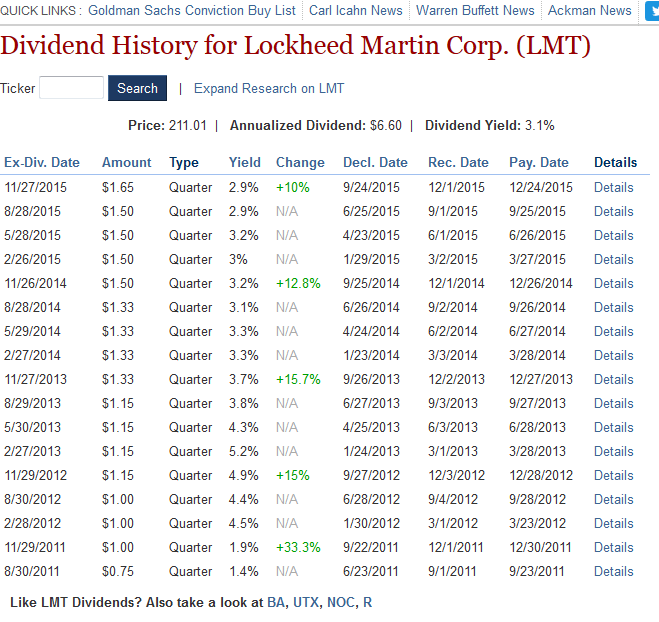659x622 pixels.
Task: Sort table by Amount column header
Action: (x=127, y=162)
